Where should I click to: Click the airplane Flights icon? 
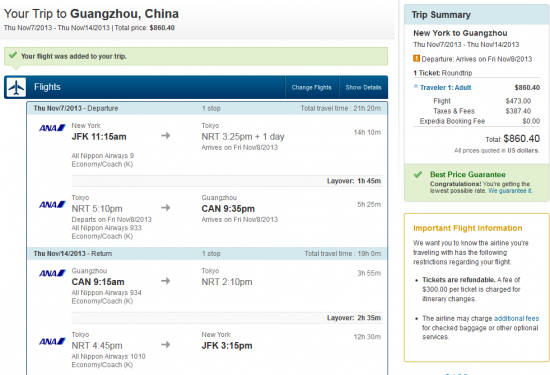tap(16, 87)
